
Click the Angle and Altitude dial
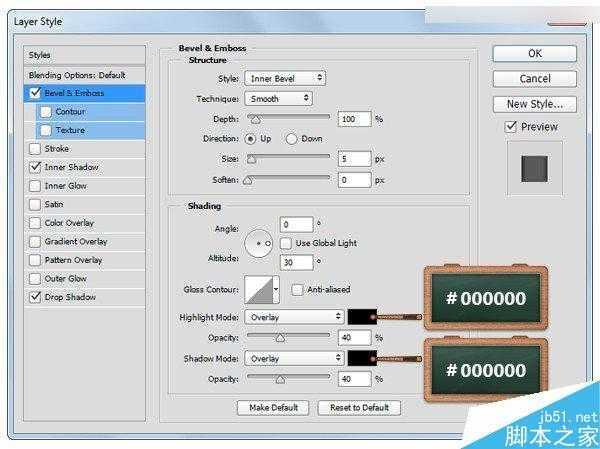tap(261, 243)
